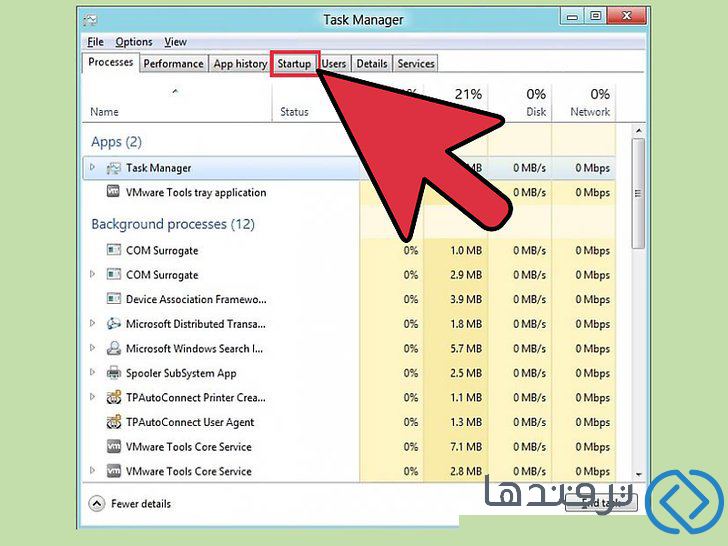The image size is (728, 546).
Task: Select the Apps (2) group heading
Action: tap(116, 142)
